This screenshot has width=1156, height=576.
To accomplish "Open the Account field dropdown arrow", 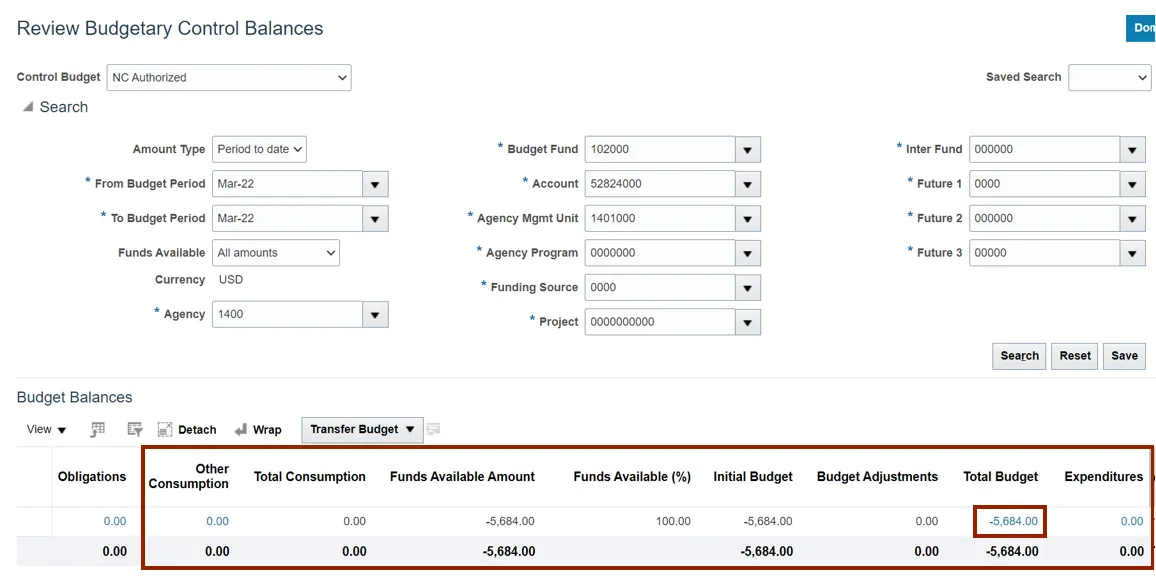I will pyautogui.click(x=748, y=184).
